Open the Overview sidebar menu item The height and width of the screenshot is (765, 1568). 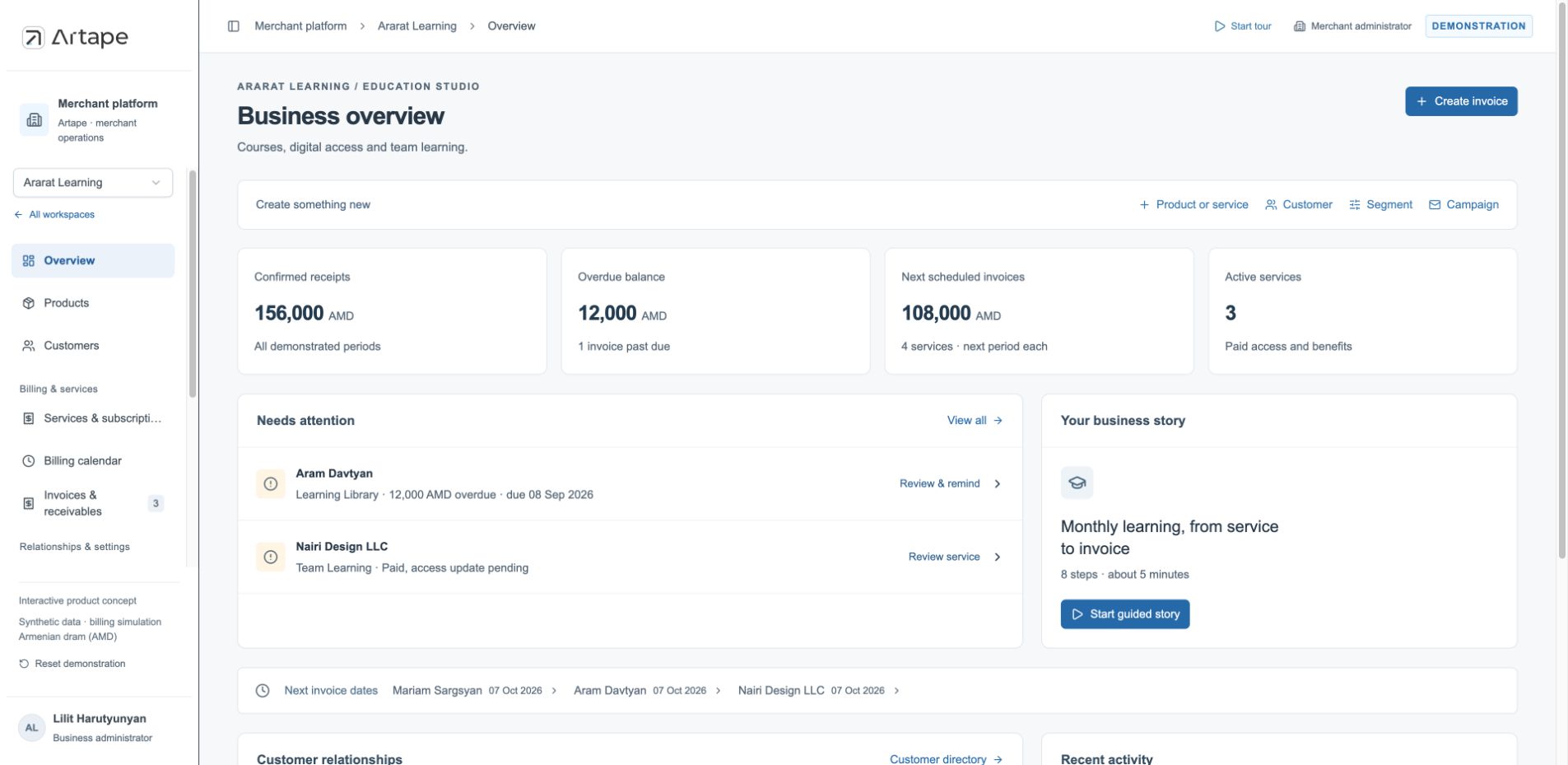[93, 261]
